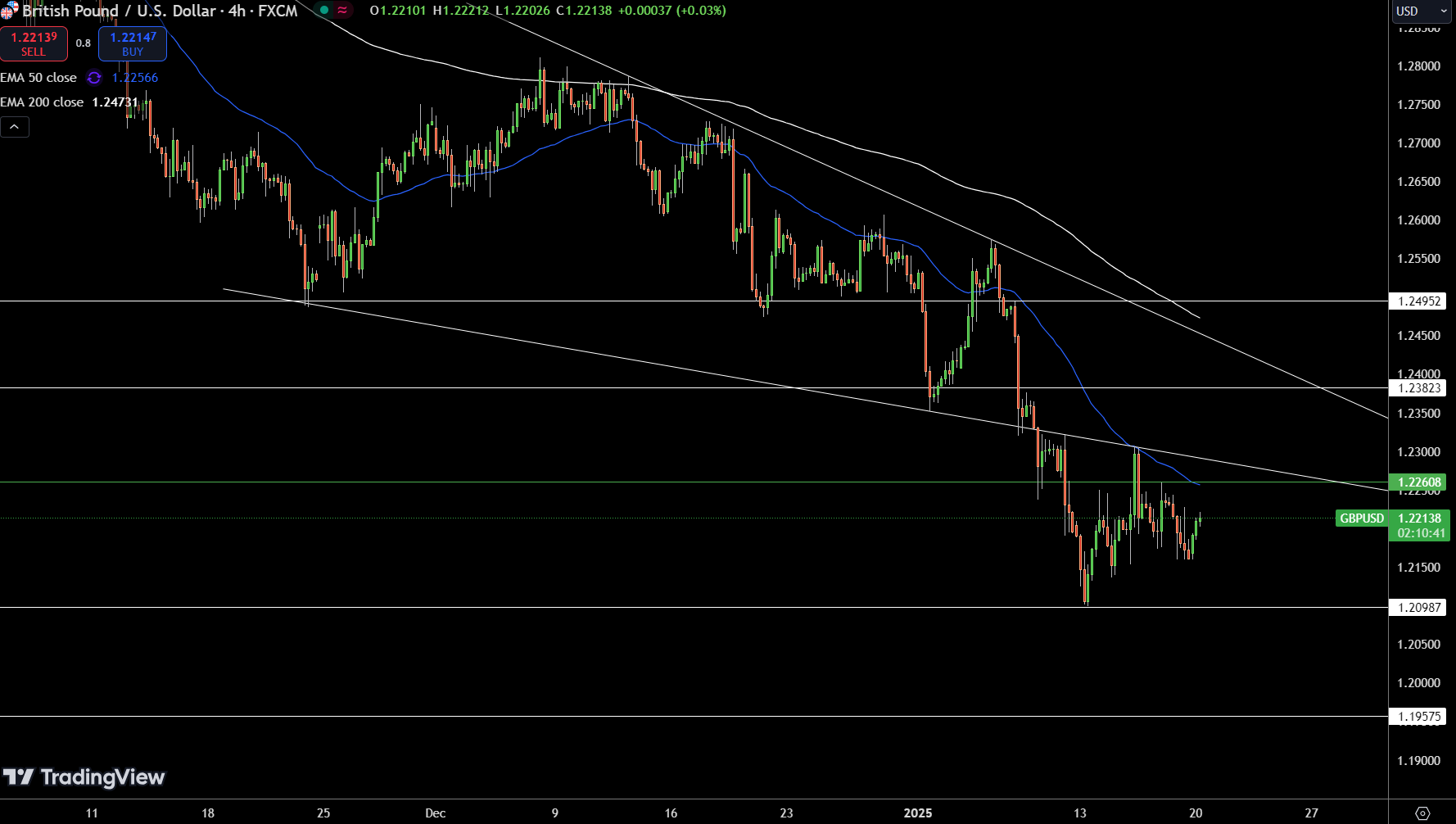Viewport: 1456px width, 824px height.
Task: Click the 0.8 spread value
Action: click(x=84, y=43)
